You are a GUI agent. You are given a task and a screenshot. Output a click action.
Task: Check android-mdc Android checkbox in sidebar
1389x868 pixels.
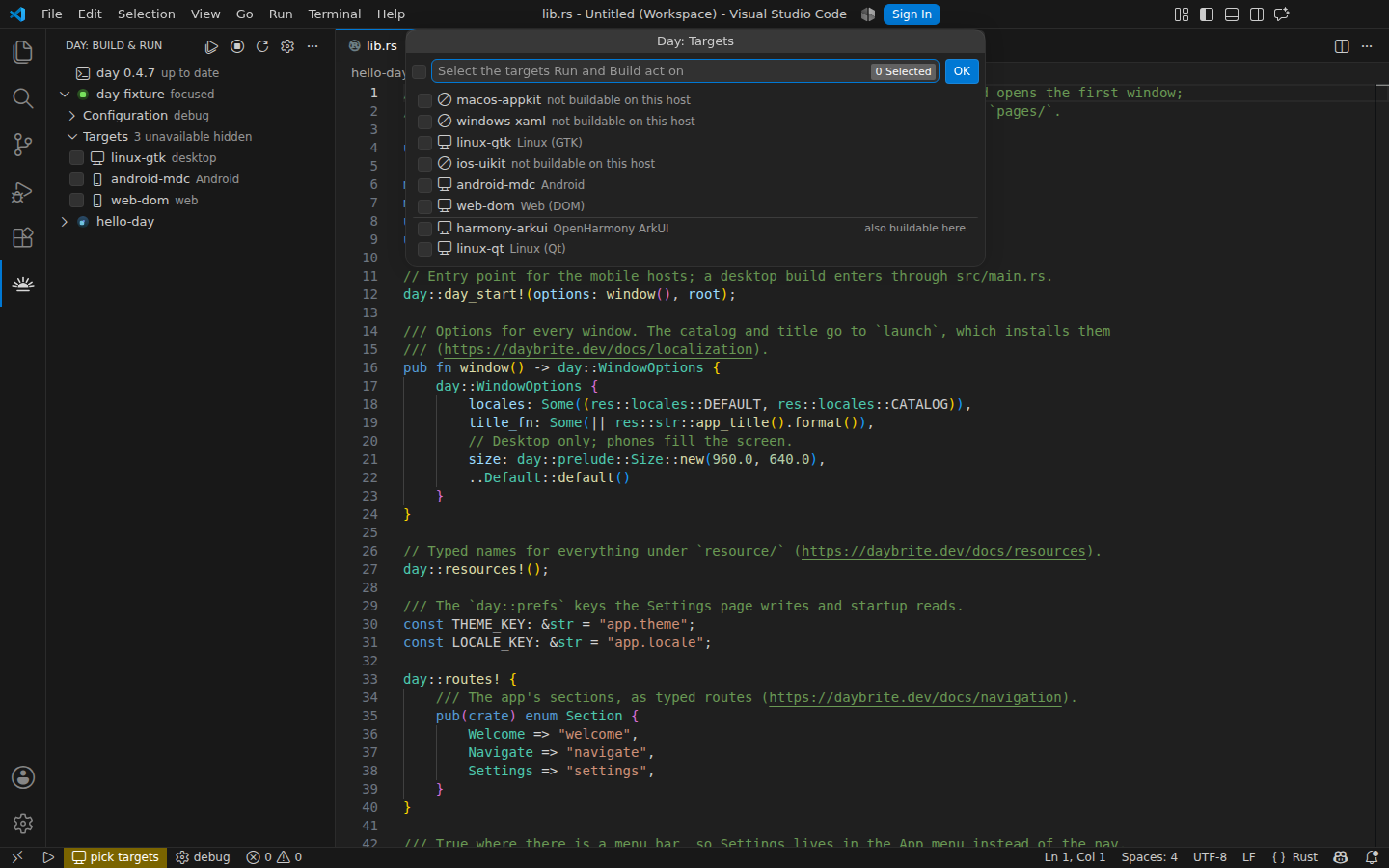pyautogui.click(x=76, y=179)
